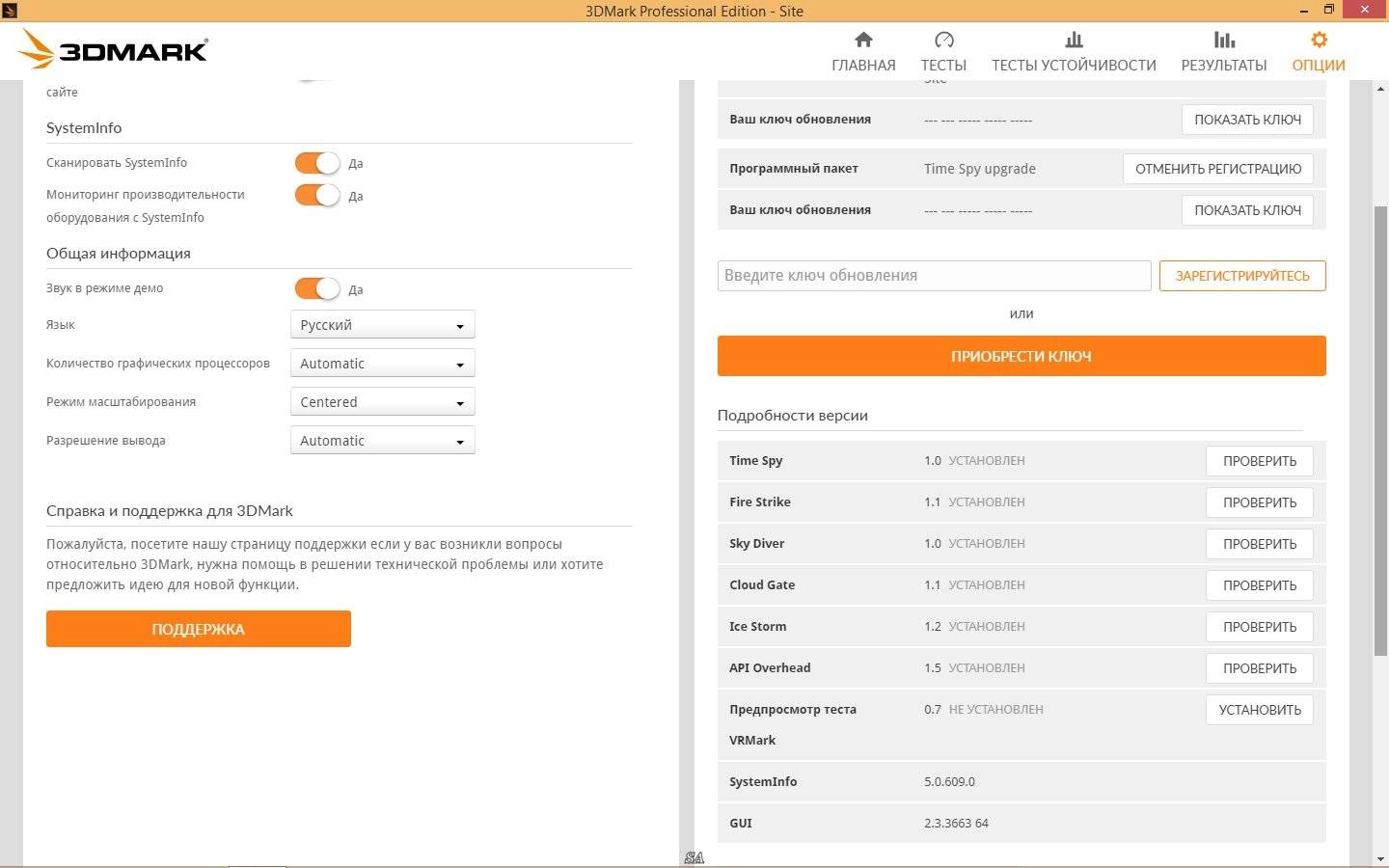Click ПРОВЕРИТЬ for Fire Strike
The image size is (1389, 868).
click(1260, 502)
